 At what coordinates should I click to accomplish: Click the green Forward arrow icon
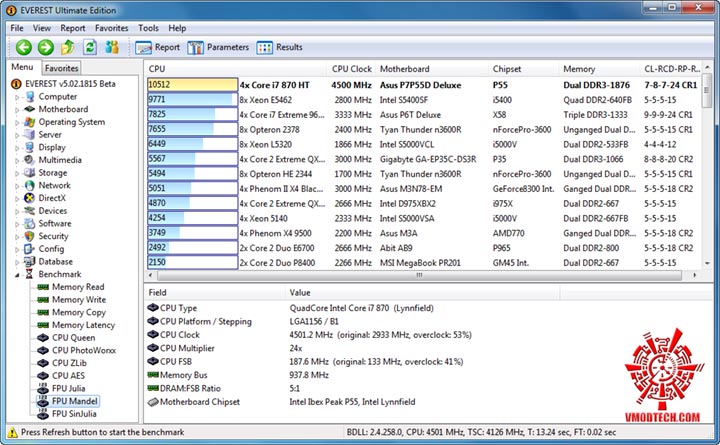coord(45,47)
